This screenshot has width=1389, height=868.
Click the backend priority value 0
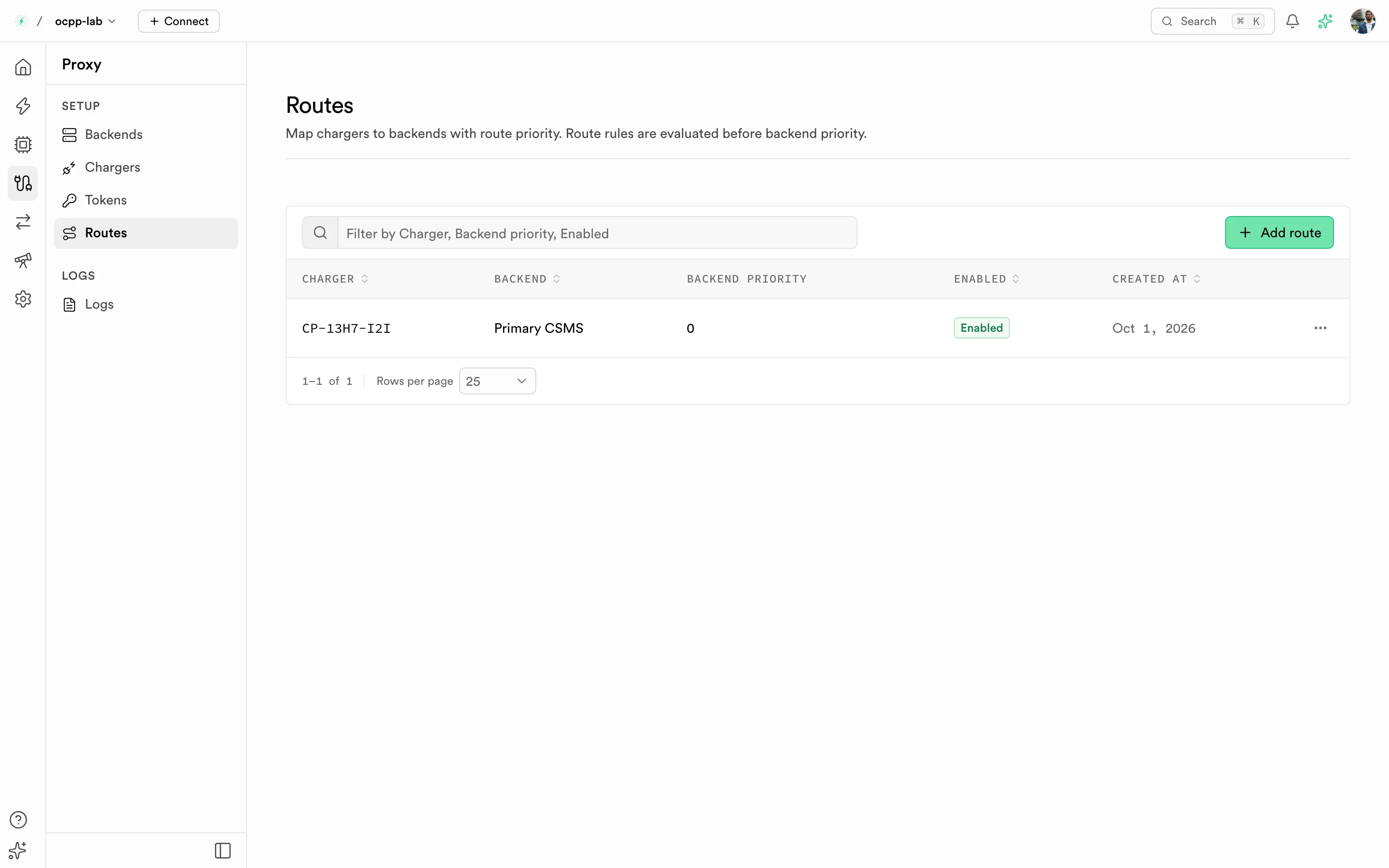[690, 328]
